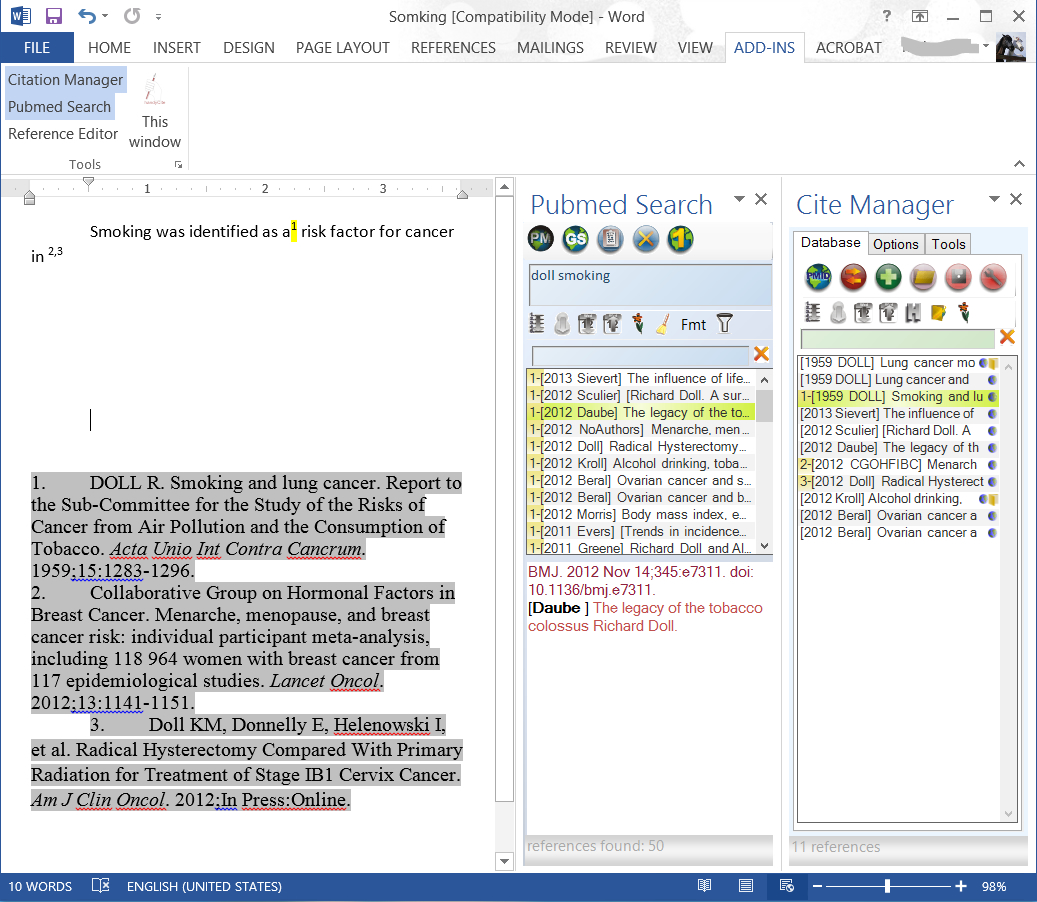Click the Fmt button in Pubmed Search
Screen dimensions: 1037x902
693,324
